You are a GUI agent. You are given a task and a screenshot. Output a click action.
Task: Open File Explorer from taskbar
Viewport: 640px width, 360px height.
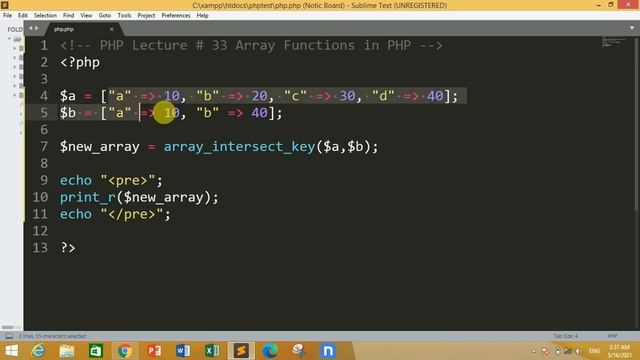tap(67, 351)
